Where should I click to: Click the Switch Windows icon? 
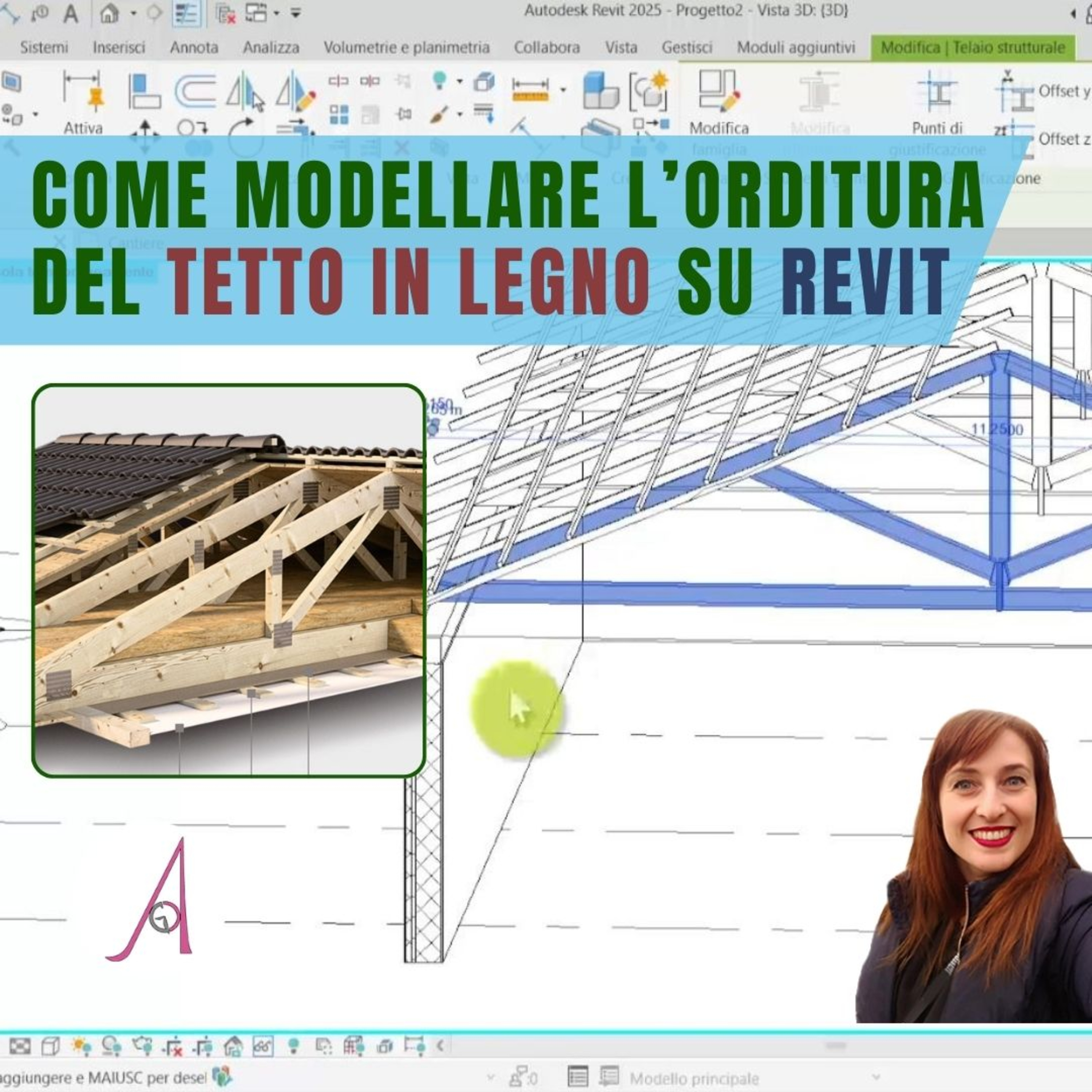256,12
